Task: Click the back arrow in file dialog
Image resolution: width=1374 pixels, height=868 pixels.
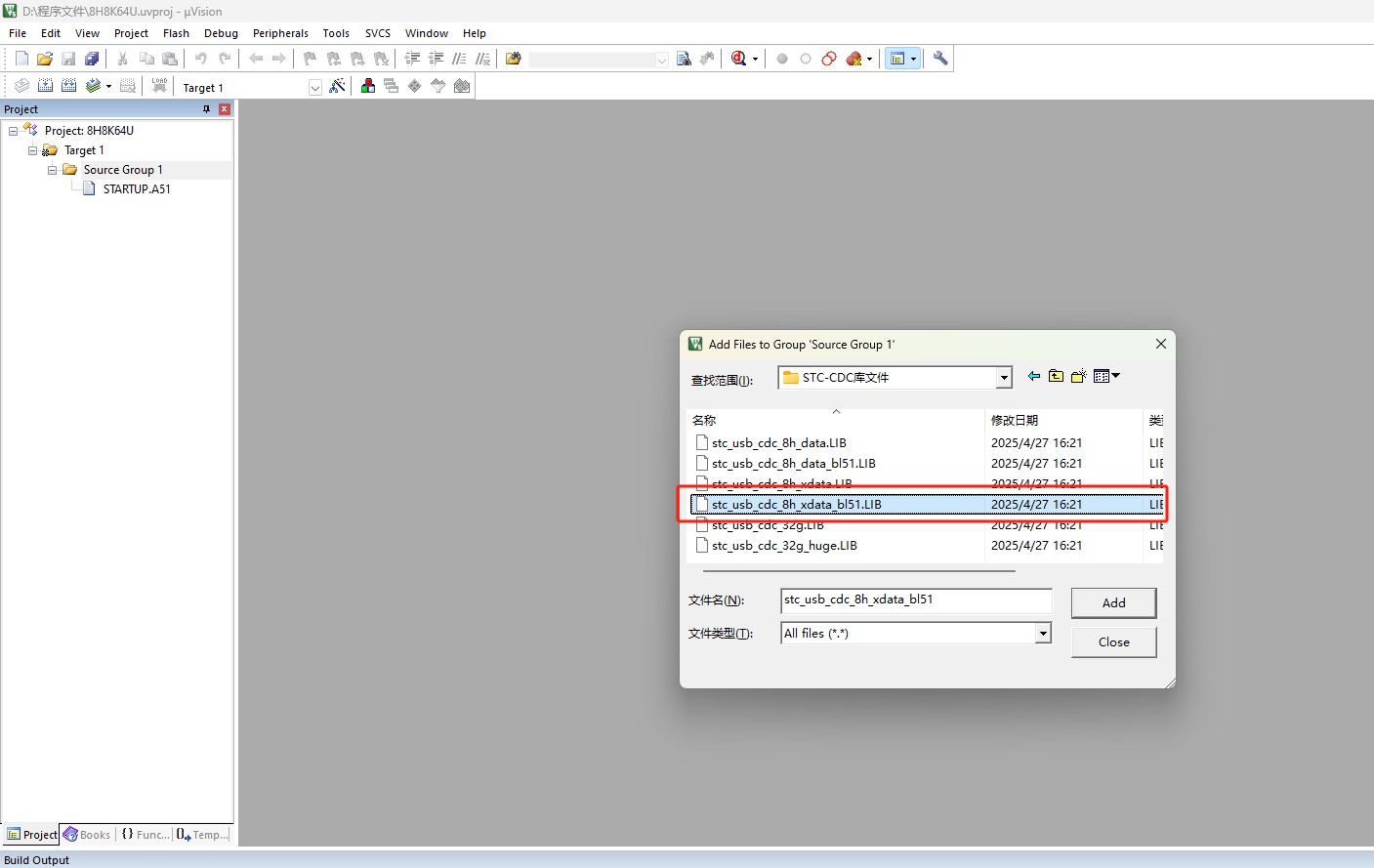Action: 1034,377
